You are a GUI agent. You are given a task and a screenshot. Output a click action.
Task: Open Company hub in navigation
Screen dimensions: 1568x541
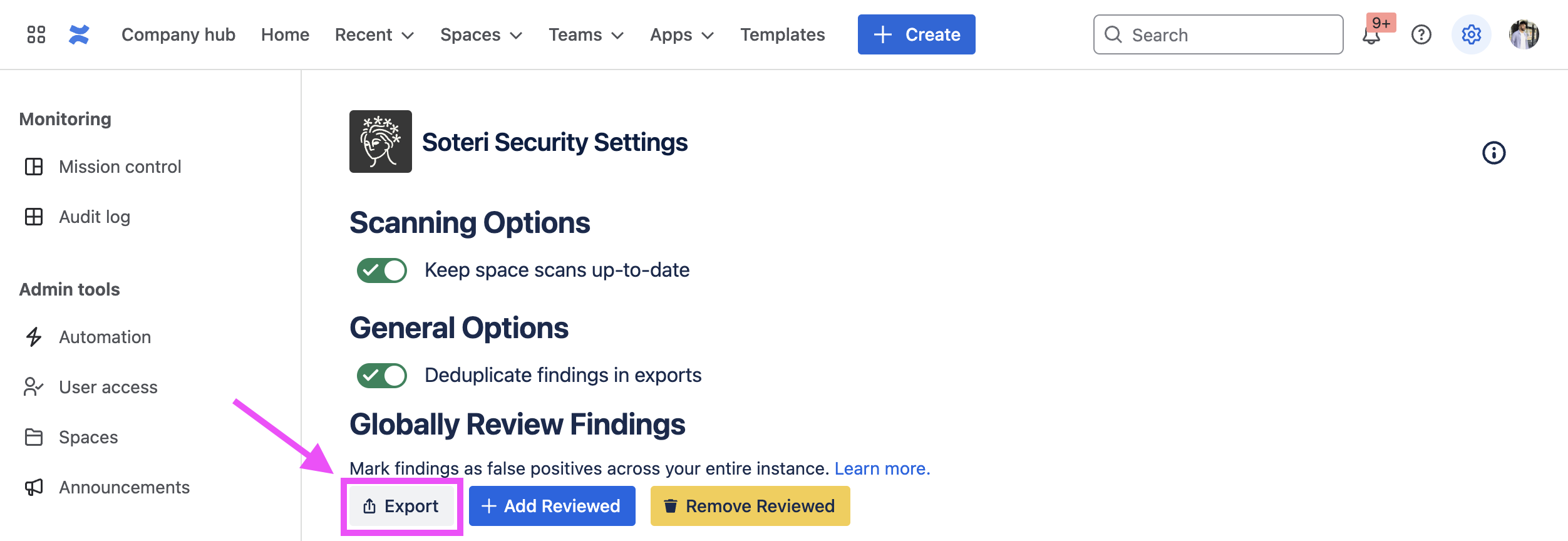click(x=178, y=34)
